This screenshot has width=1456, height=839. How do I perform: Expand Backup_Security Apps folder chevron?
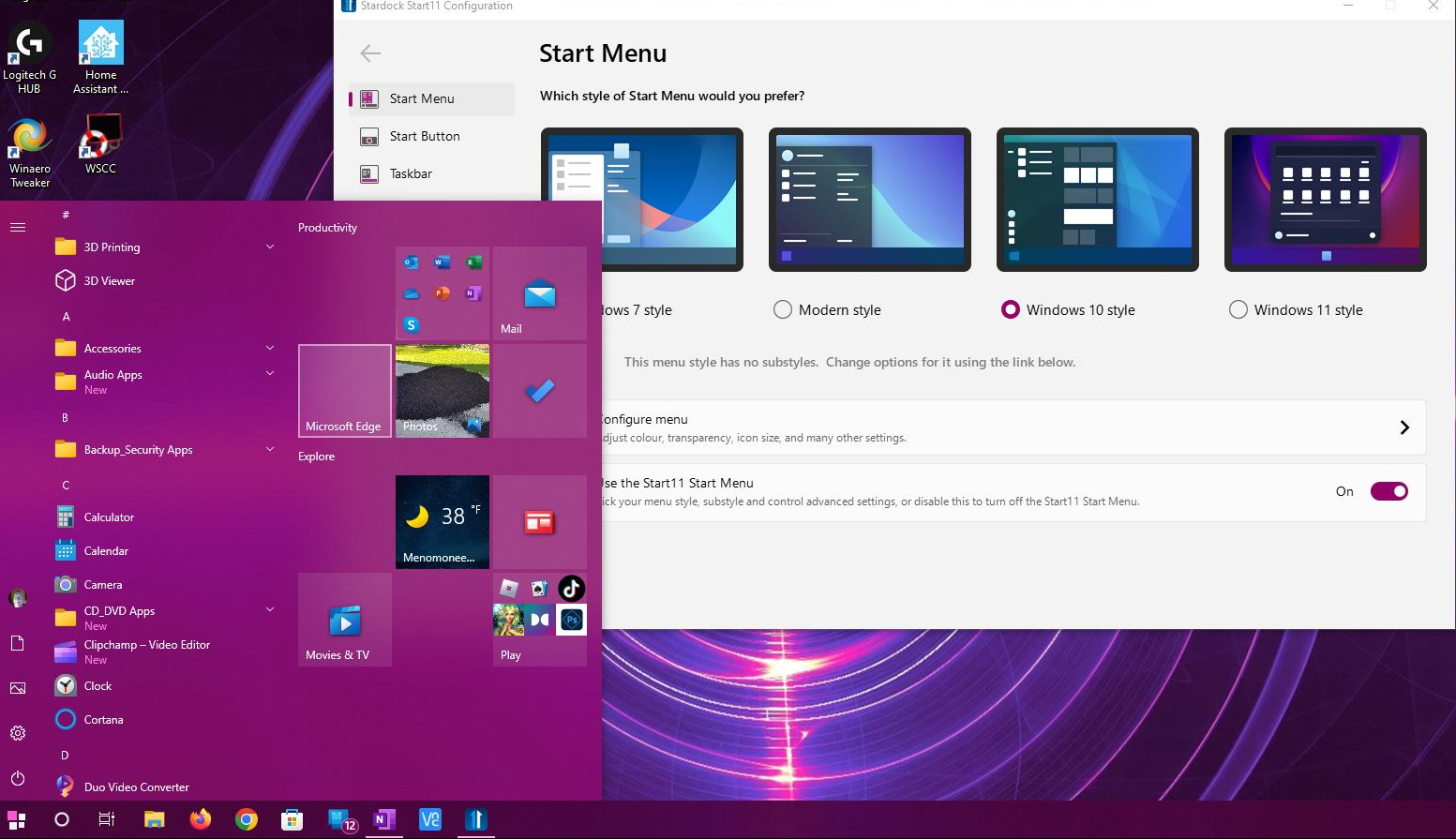coord(270,449)
